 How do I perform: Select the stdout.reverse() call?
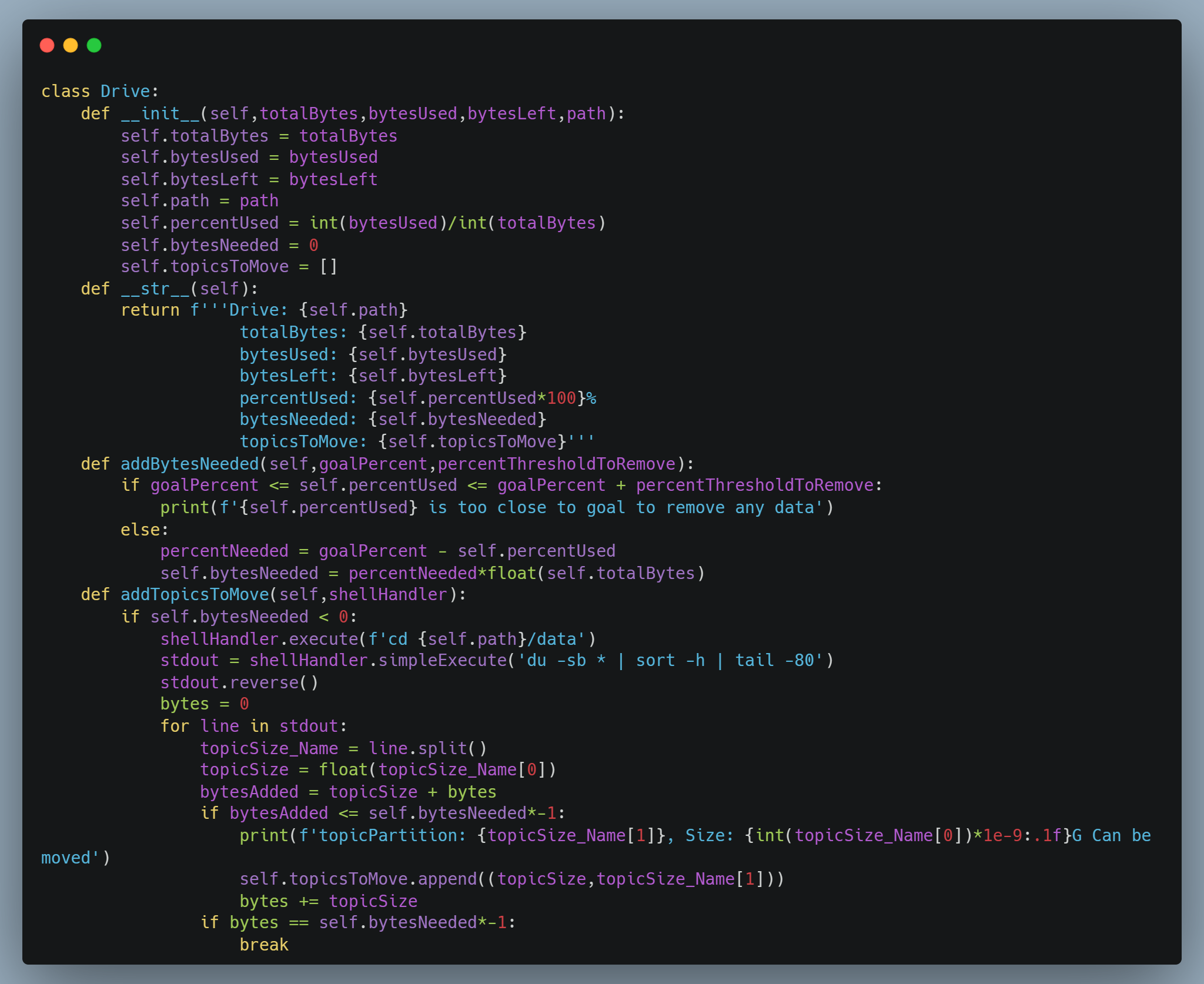(x=238, y=682)
